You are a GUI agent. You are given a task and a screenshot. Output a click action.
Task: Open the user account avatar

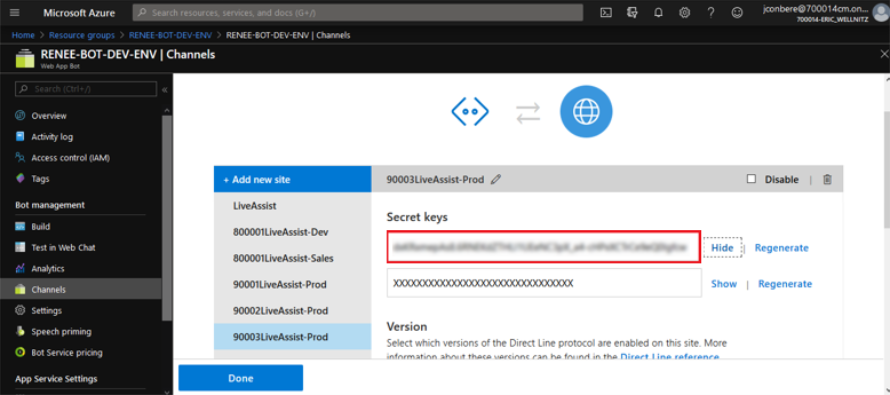[880, 12]
